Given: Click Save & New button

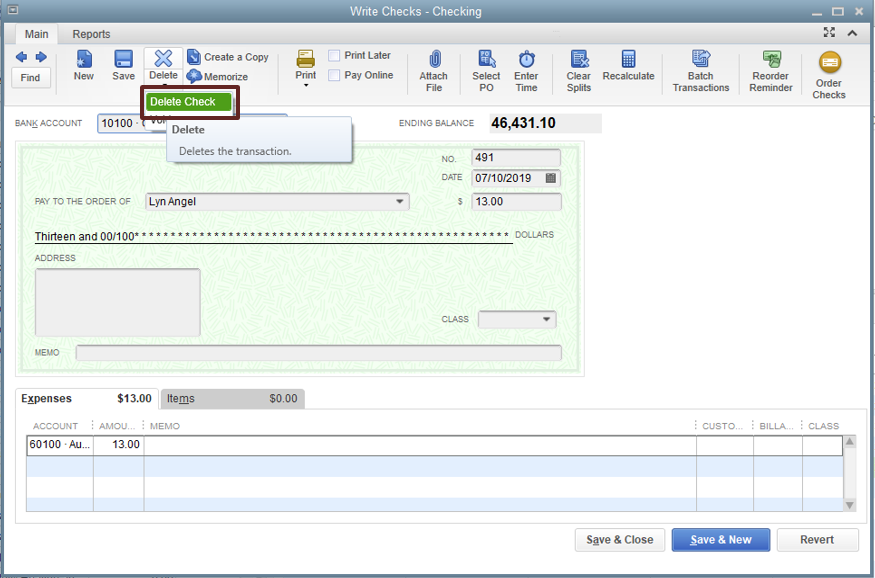Looking at the screenshot, I should click(720, 540).
